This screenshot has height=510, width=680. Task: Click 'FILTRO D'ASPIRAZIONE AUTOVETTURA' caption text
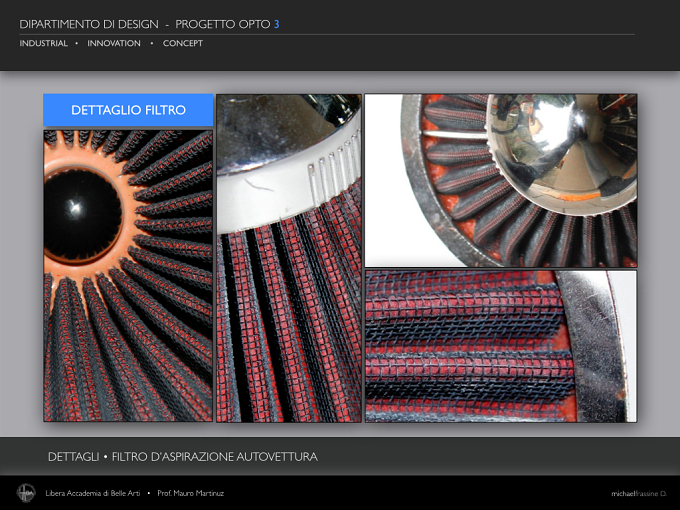point(215,457)
